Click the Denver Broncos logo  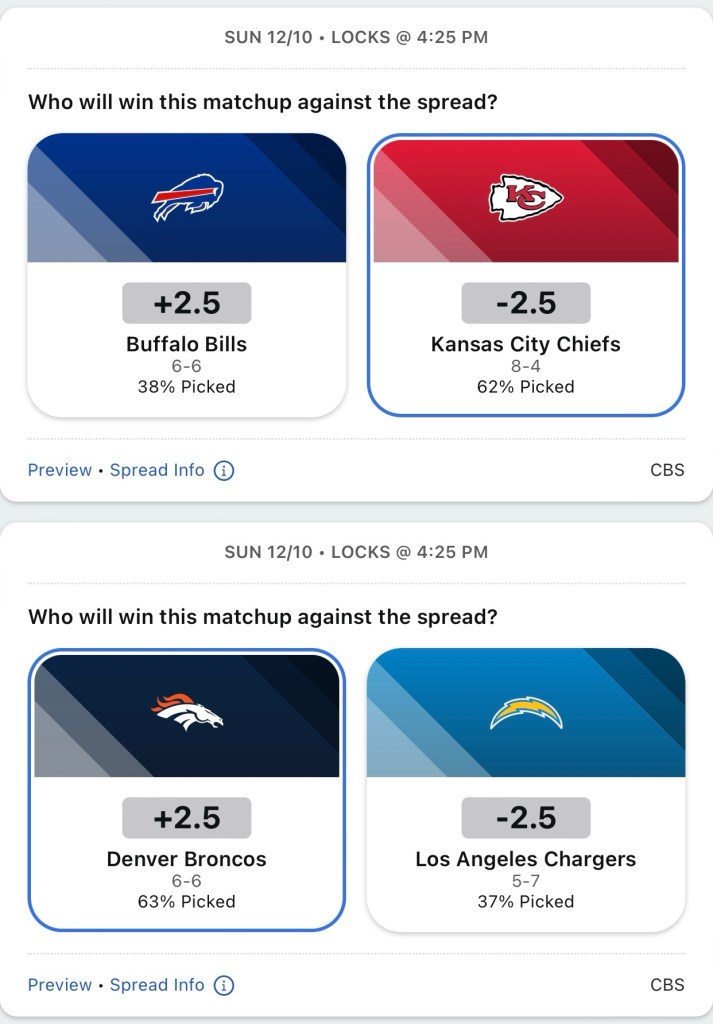pyautogui.click(x=187, y=712)
